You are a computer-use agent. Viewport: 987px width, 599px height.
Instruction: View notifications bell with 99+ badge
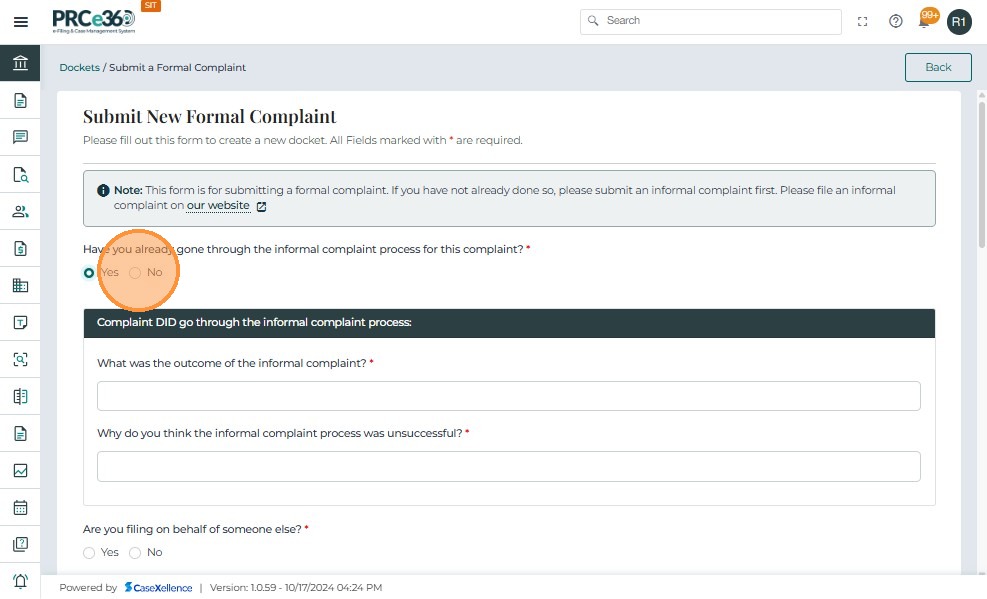(926, 20)
